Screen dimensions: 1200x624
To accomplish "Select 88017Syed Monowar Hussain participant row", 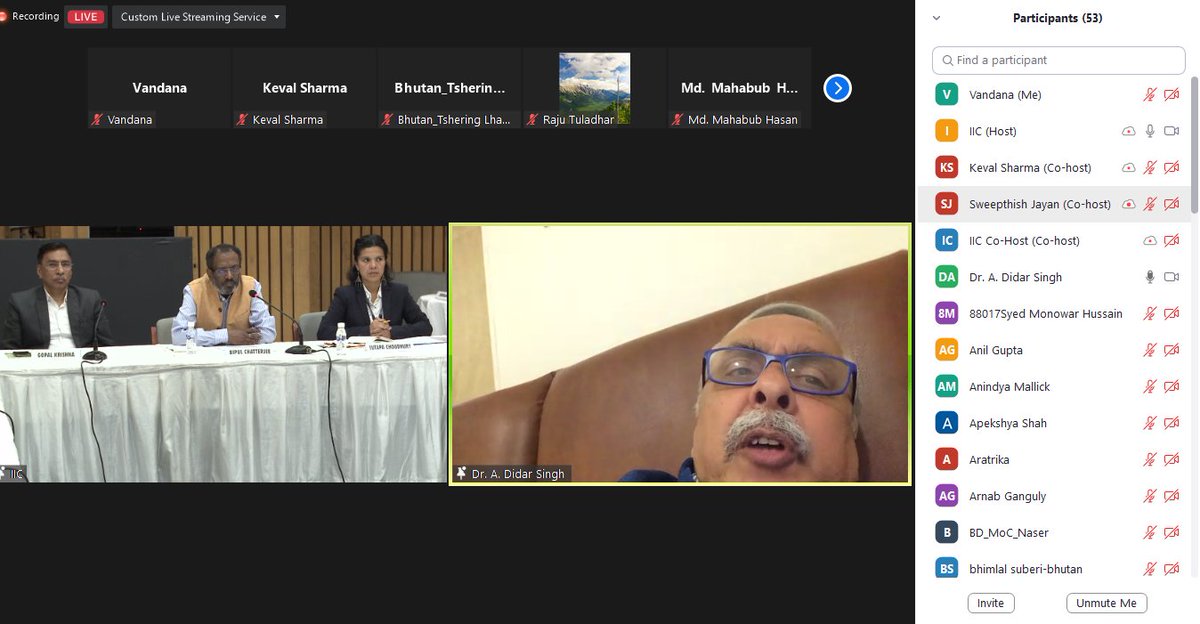I will click(x=1055, y=314).
